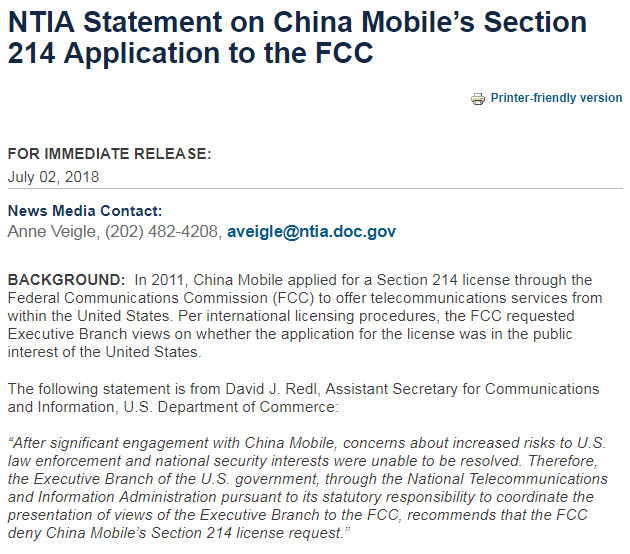This screenshot has width=630, height=554.
Task: Click the printer icon
Action: [x=477, y=98]
